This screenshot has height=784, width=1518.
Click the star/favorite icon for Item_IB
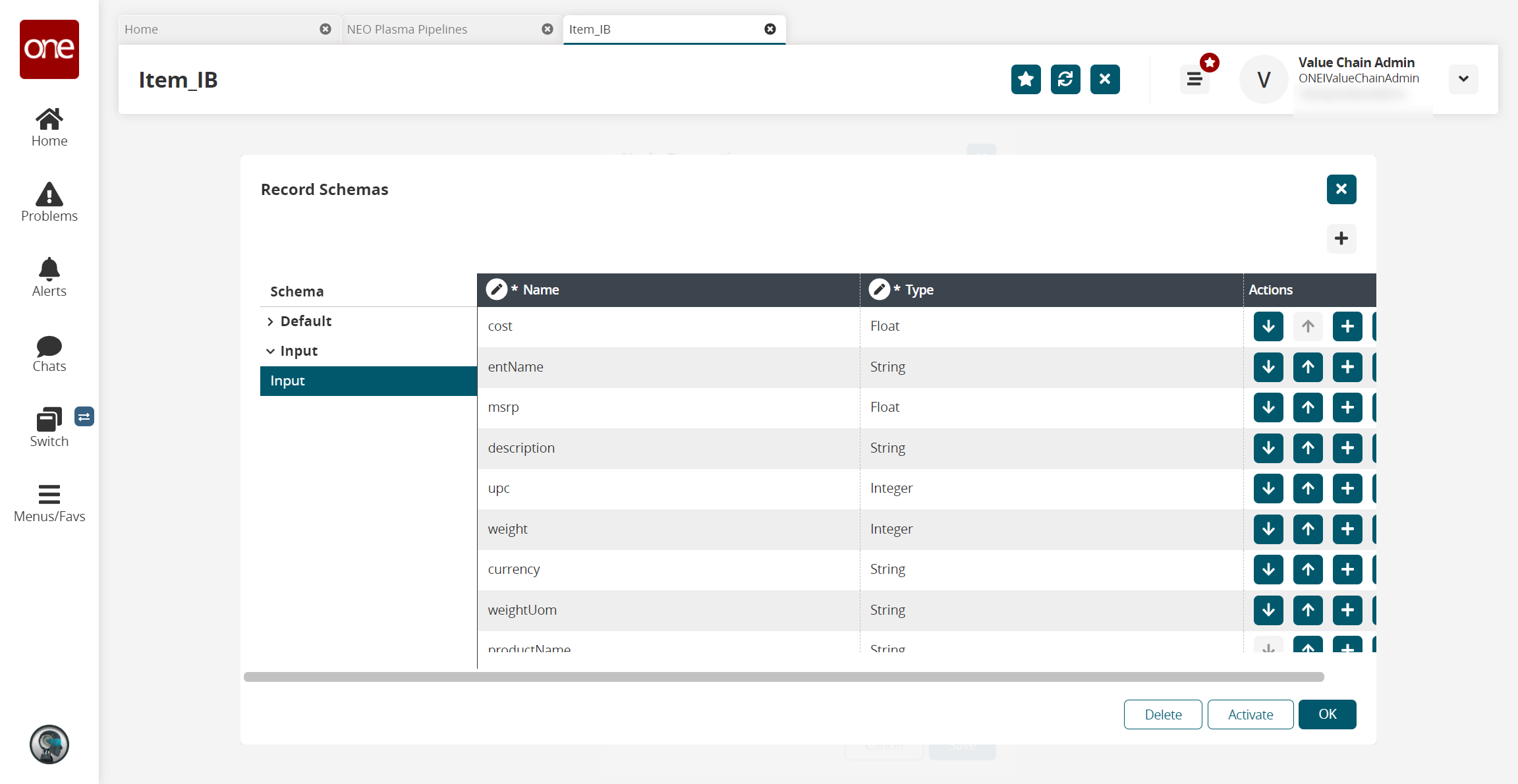click(1025, 79)
